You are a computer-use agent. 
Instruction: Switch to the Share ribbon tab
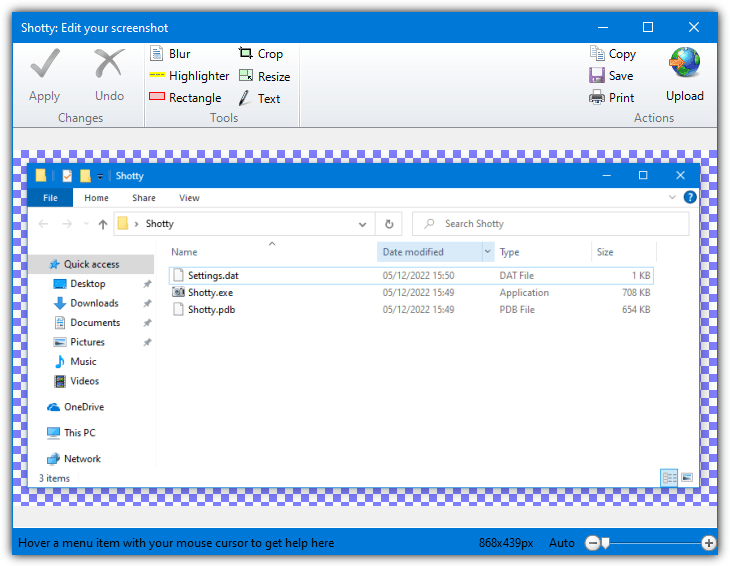coord(144,198)
